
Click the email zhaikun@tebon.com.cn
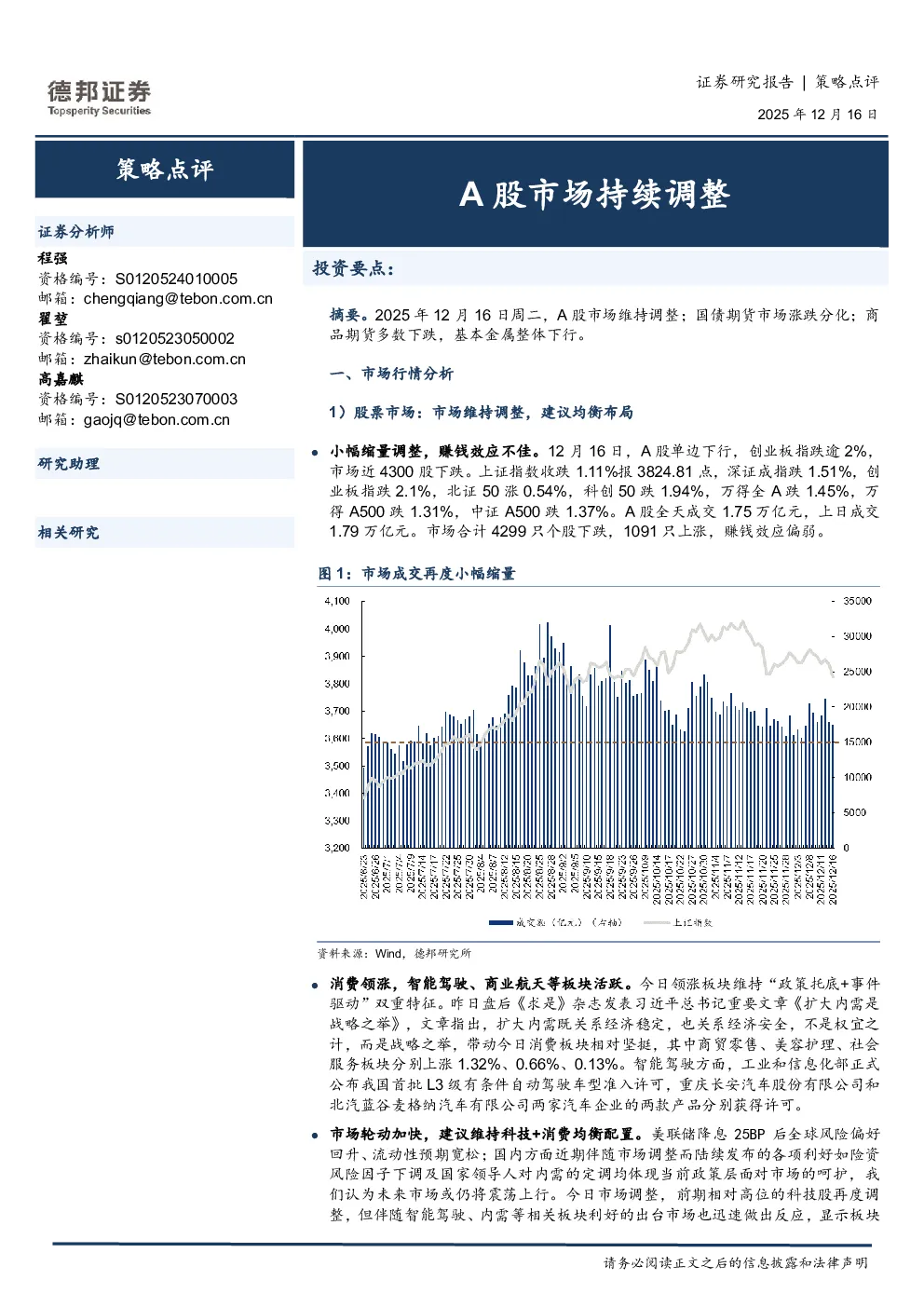165,359
